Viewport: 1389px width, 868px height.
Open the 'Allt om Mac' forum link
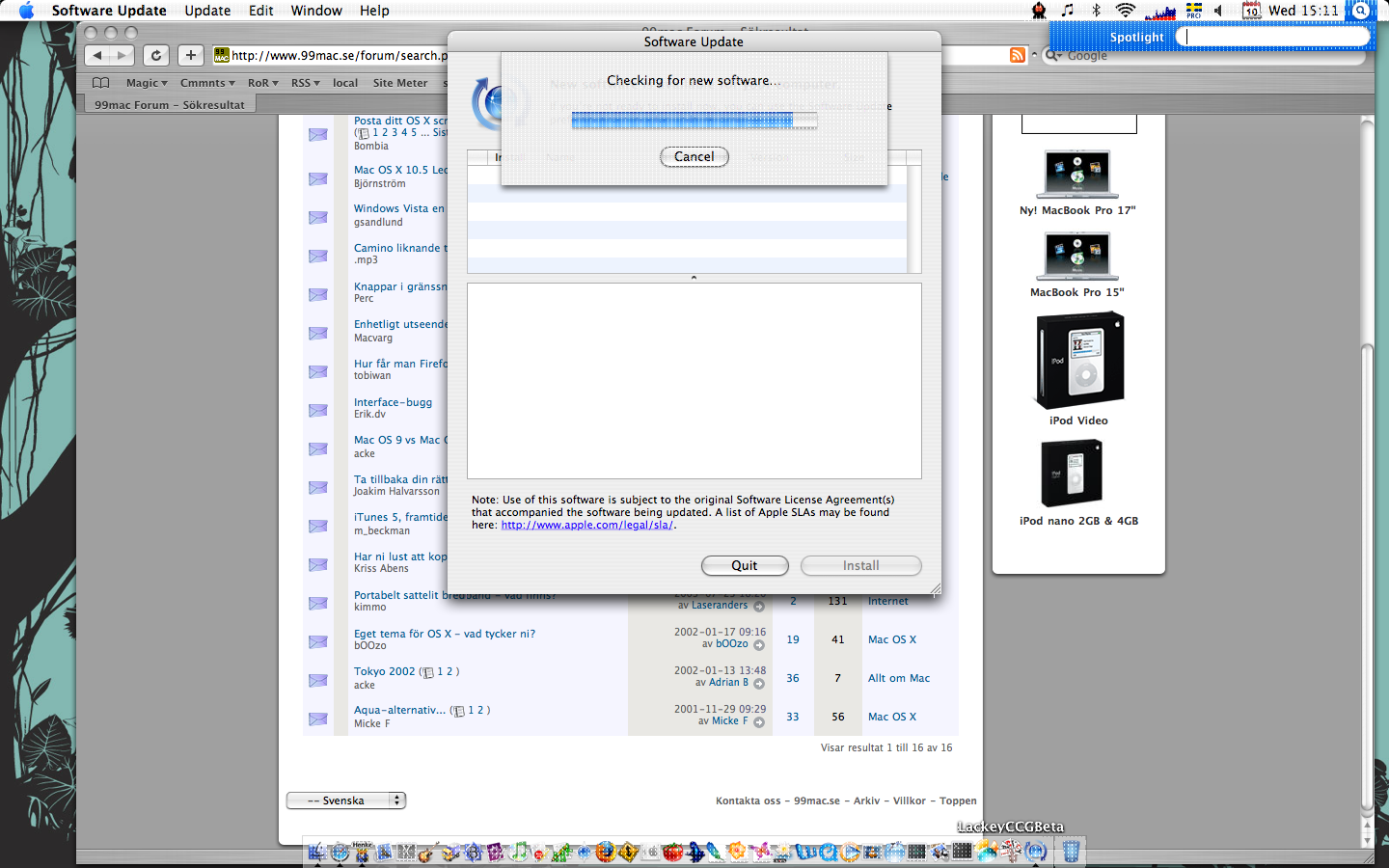click(899, 678)
